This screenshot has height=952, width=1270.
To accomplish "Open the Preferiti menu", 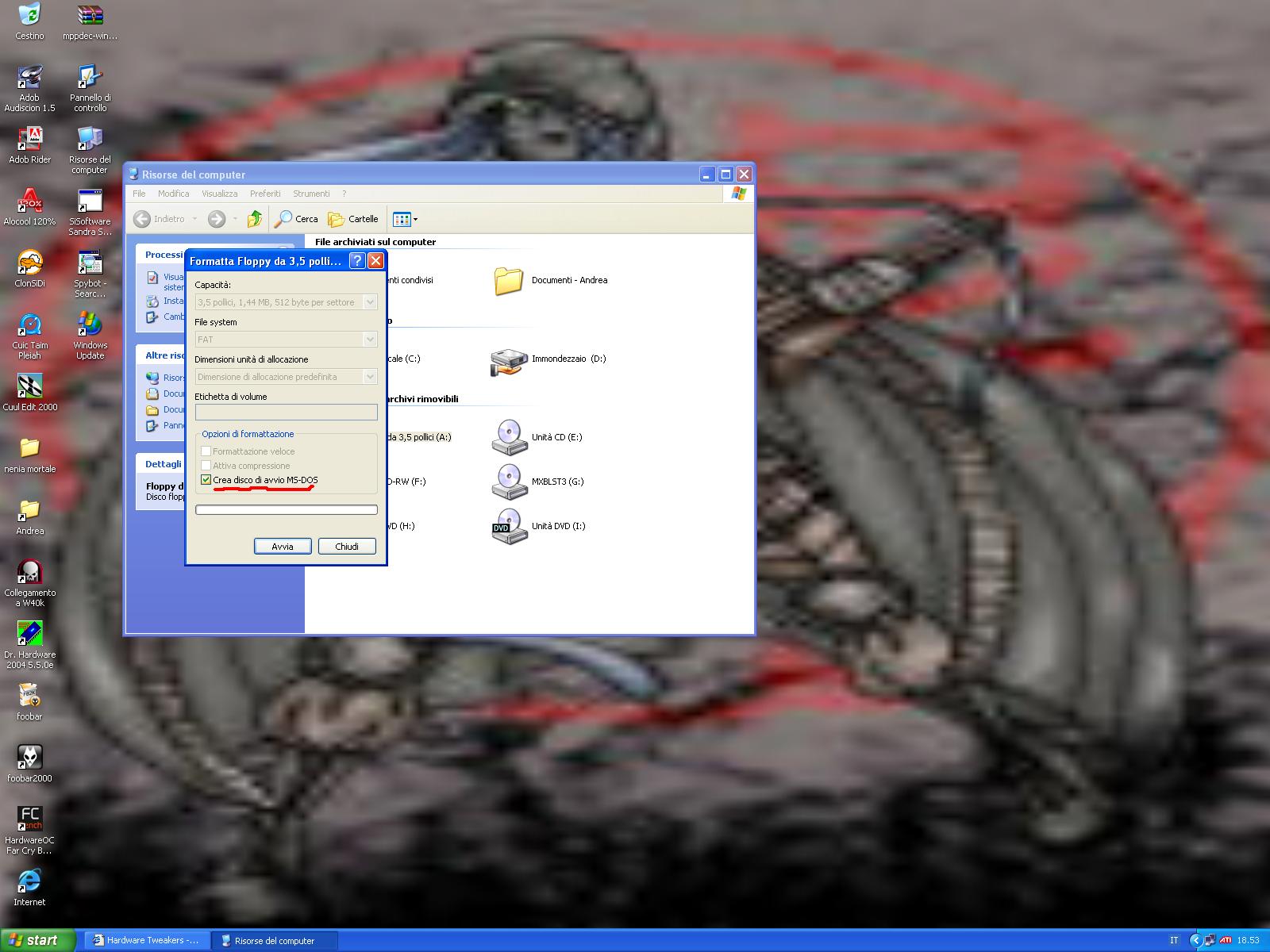I will click(265, 194).
